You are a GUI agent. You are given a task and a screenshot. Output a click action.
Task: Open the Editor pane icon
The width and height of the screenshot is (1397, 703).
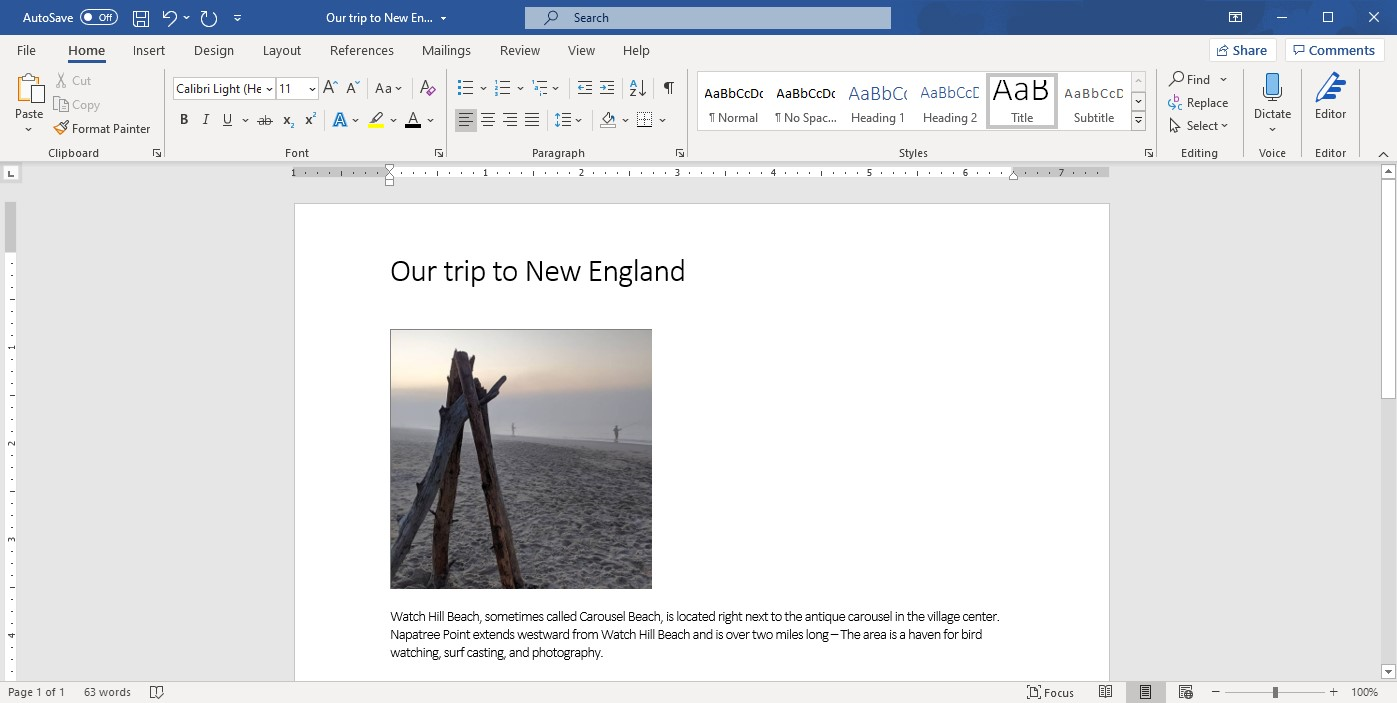point(1330,88)
